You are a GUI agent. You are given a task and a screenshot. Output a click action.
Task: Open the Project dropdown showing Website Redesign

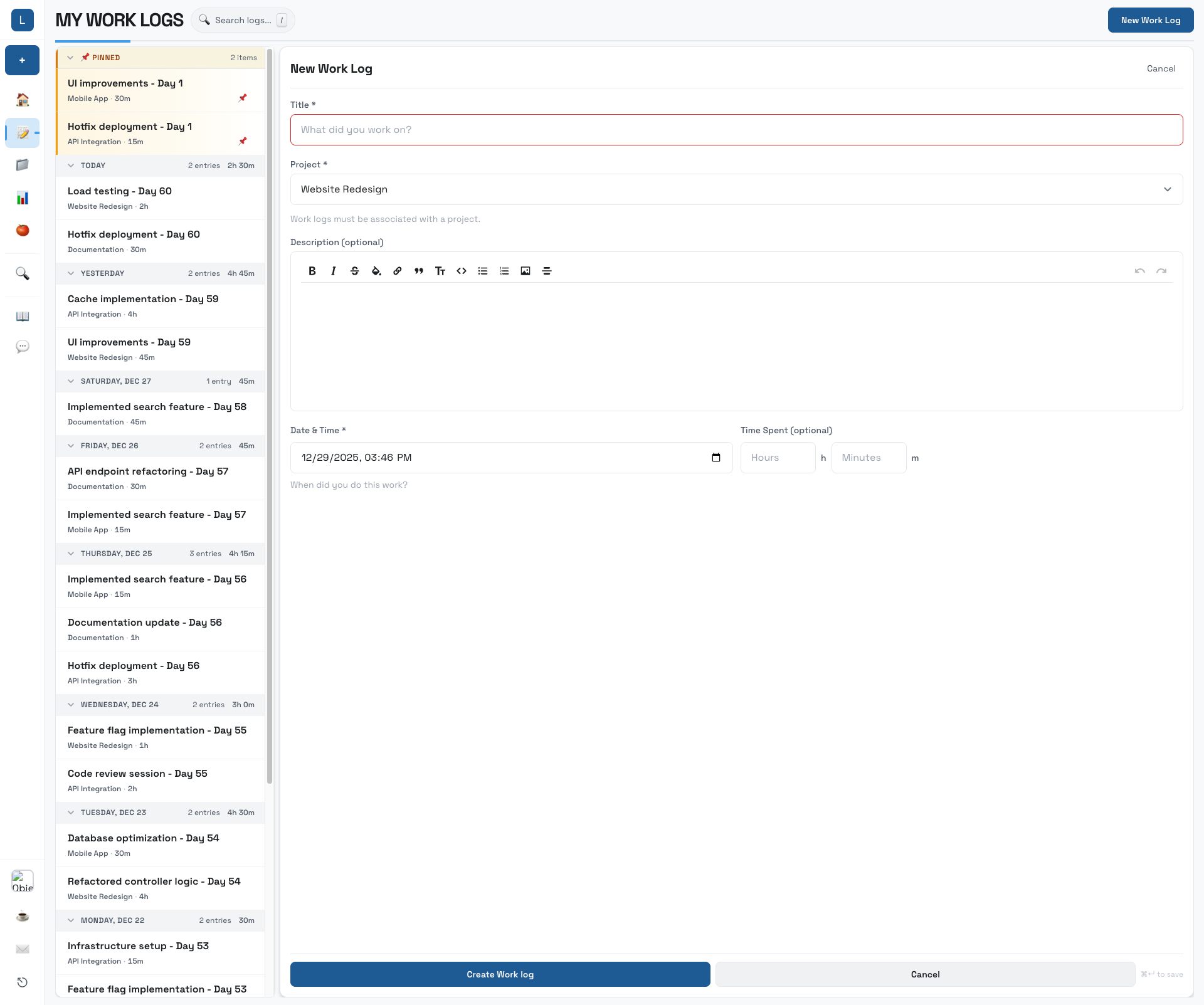[x=735, y=189]
